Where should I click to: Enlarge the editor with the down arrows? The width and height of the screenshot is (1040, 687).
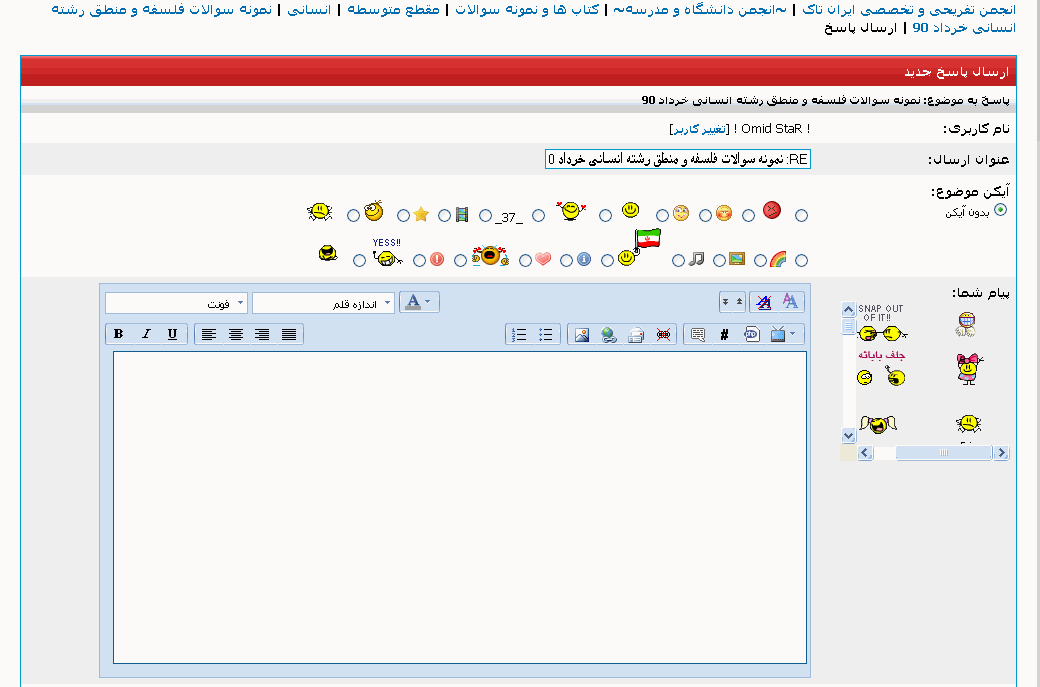coord(726,302)
